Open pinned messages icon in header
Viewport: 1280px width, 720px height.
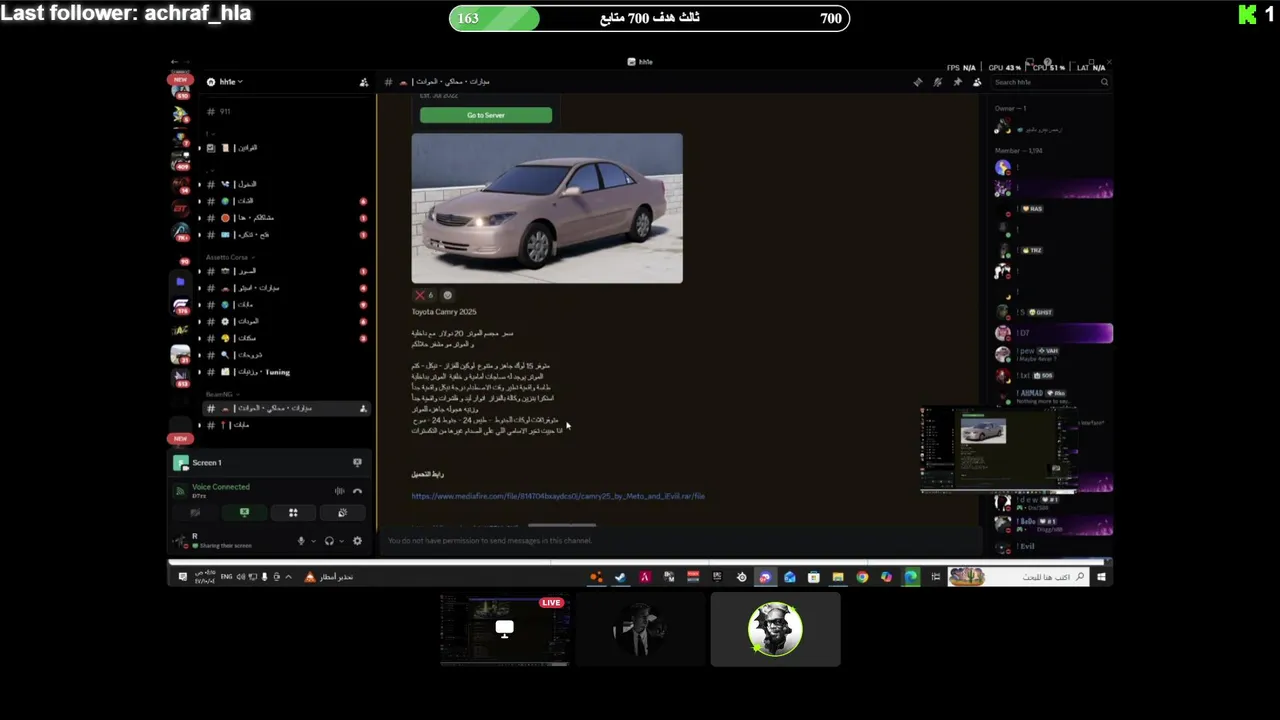point(957,82)
